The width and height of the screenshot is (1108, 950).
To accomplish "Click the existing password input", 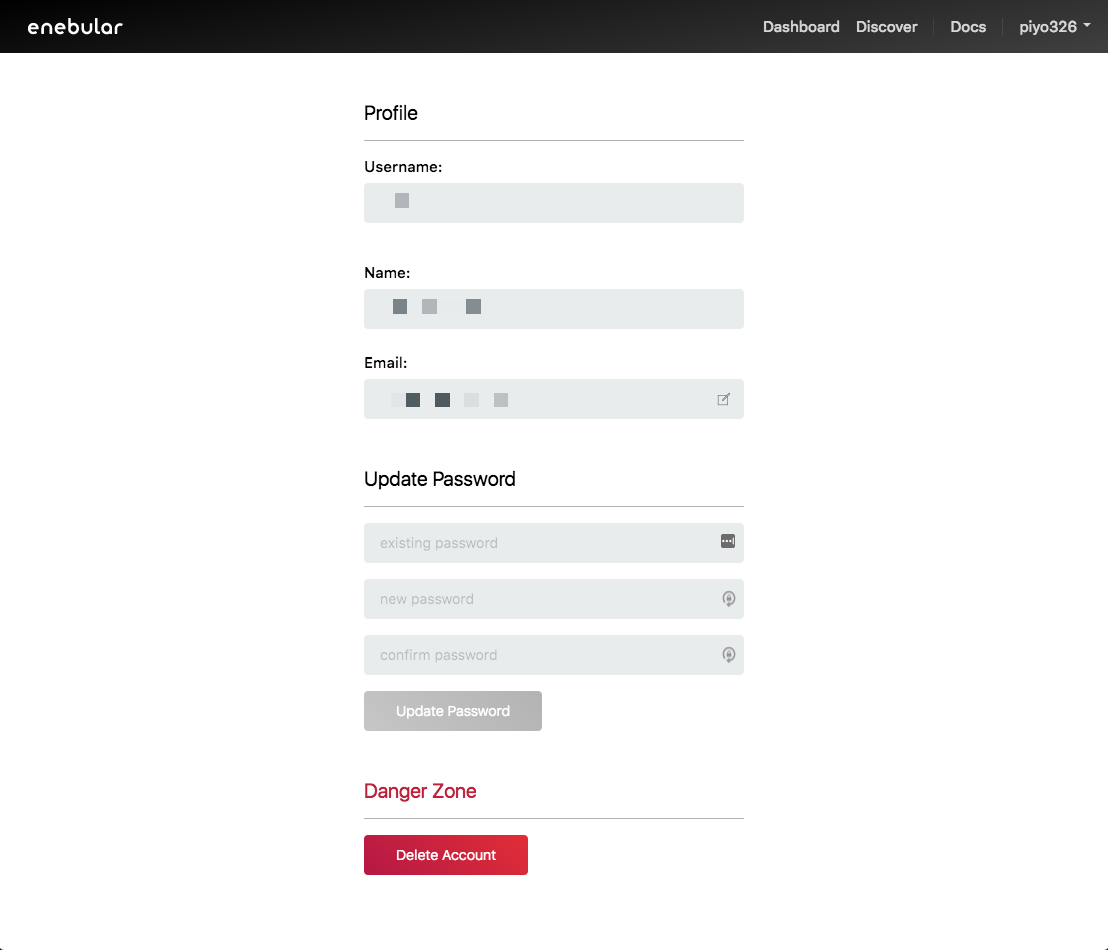I will (540, 543).
